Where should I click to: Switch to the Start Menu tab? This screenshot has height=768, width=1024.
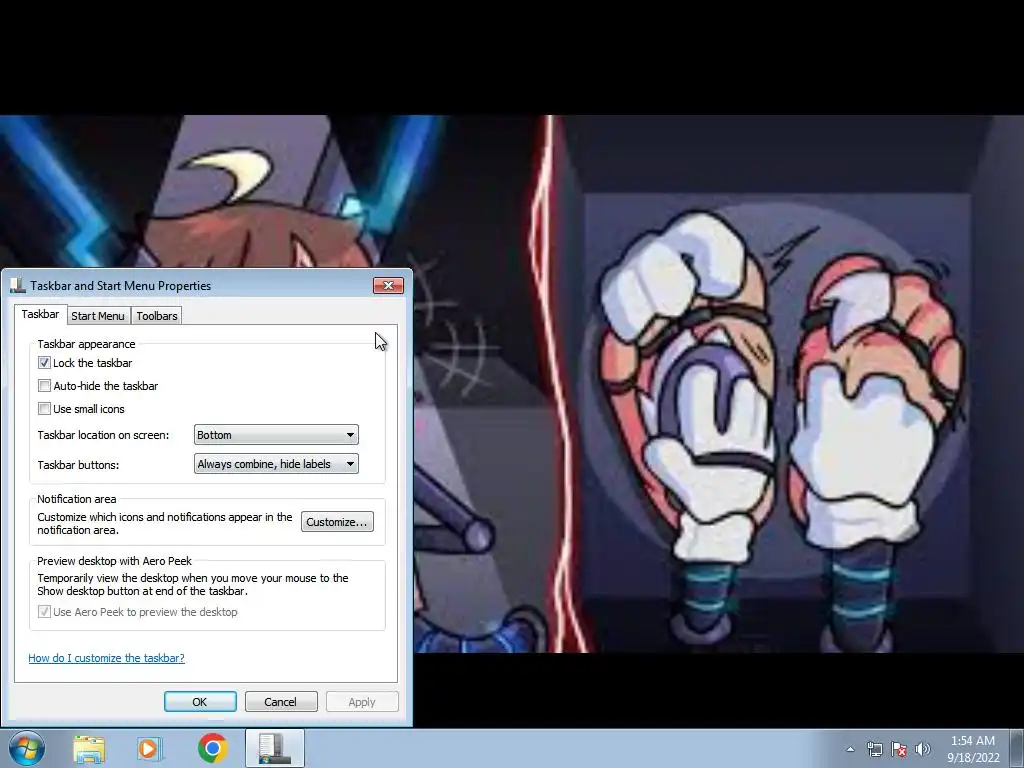(98, 316)
